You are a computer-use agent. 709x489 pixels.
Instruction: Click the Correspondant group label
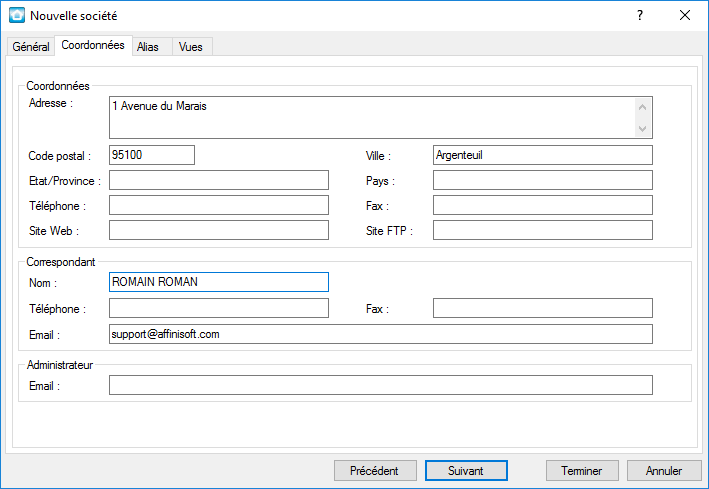tap(61, 262)
